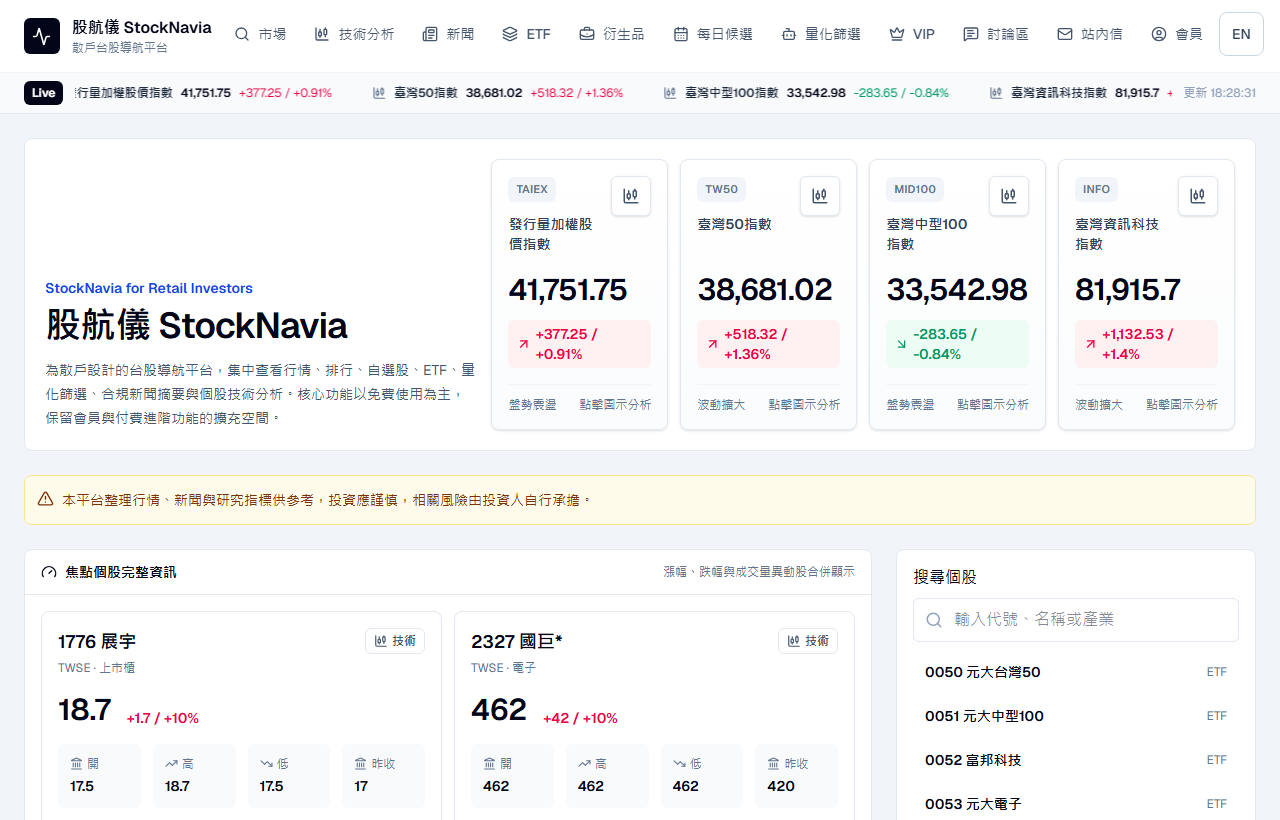Select 0050 元大台灣50 from the list

click(x=1076, y=672)
